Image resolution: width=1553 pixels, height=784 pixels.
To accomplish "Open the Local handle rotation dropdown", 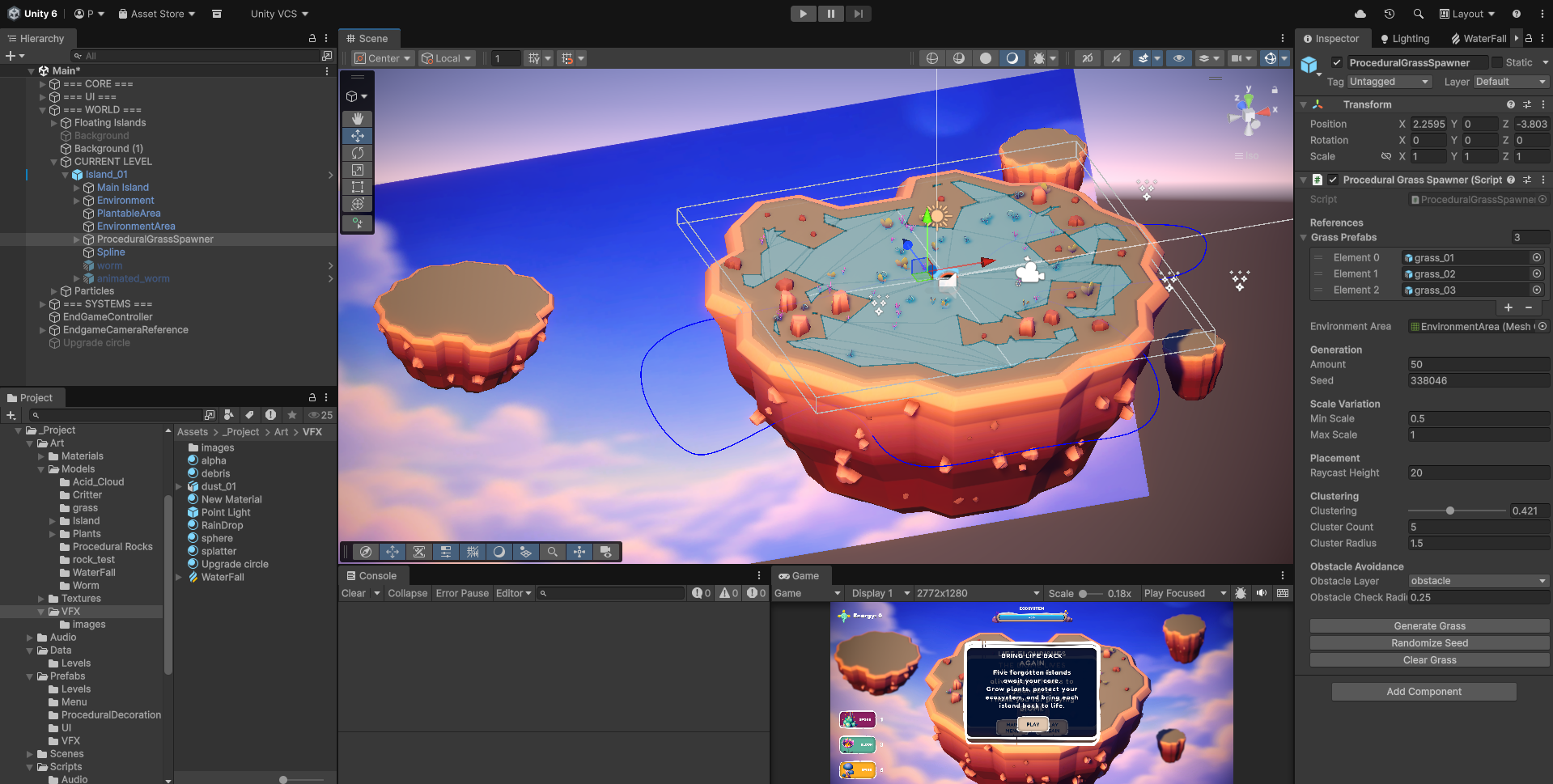I will click(446, 58).
